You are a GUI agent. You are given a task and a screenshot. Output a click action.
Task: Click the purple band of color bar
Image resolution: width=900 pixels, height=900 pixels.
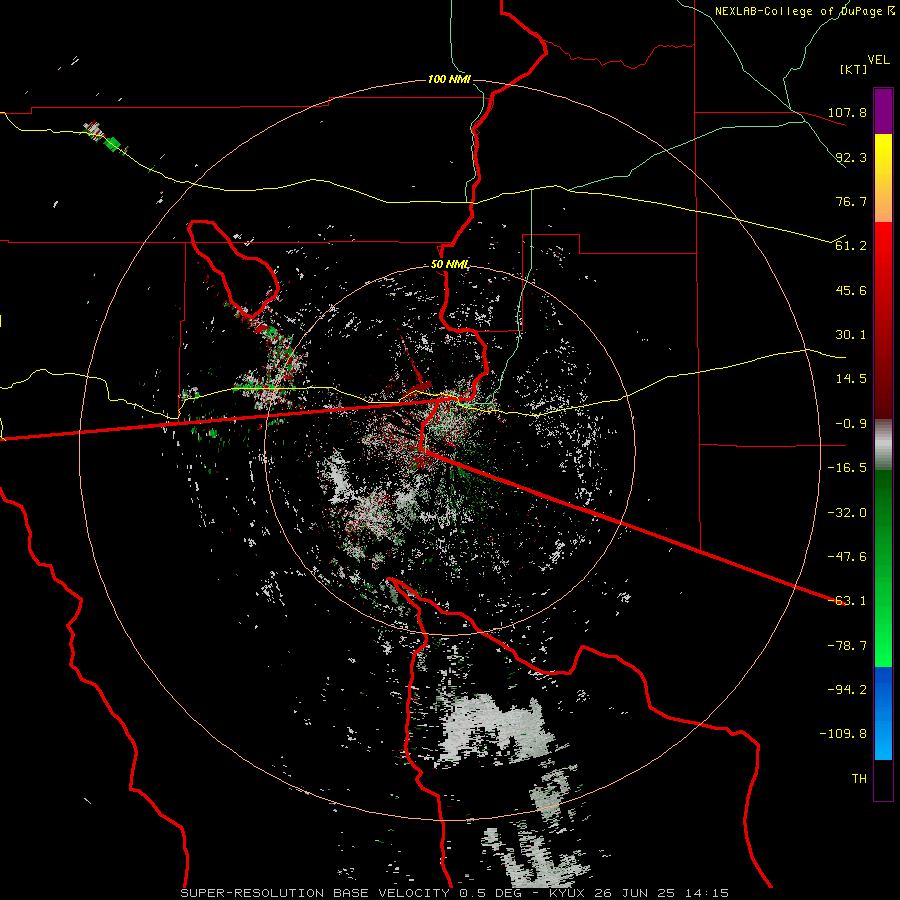coord(883,111)
